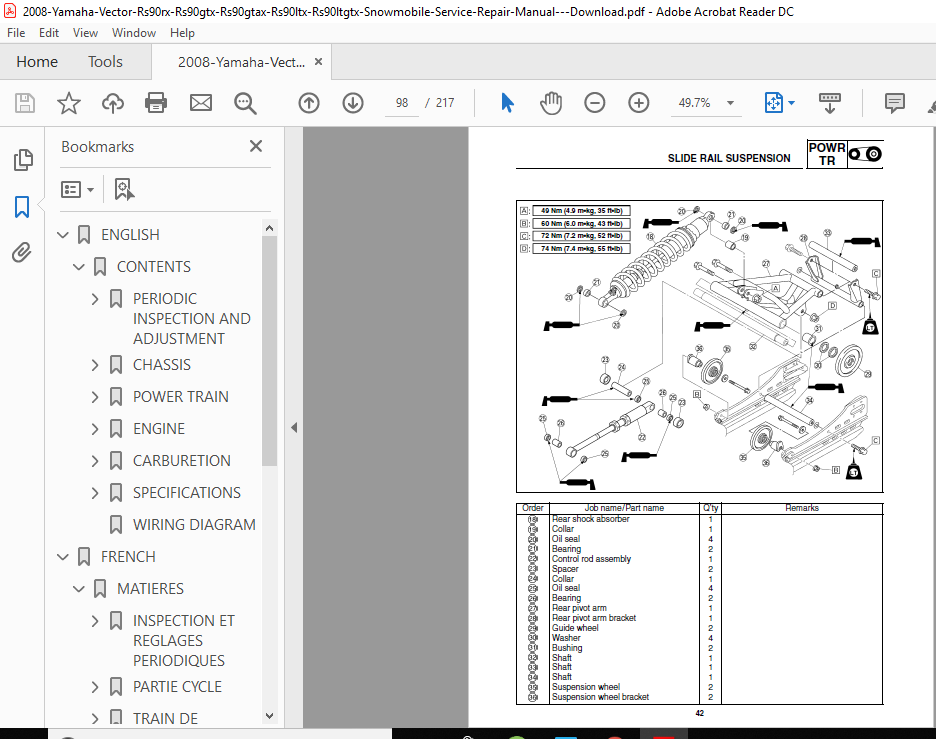Open fit page options dropdown arrow
This screenshot has height=739, width=936.
[x=792, y=103]
